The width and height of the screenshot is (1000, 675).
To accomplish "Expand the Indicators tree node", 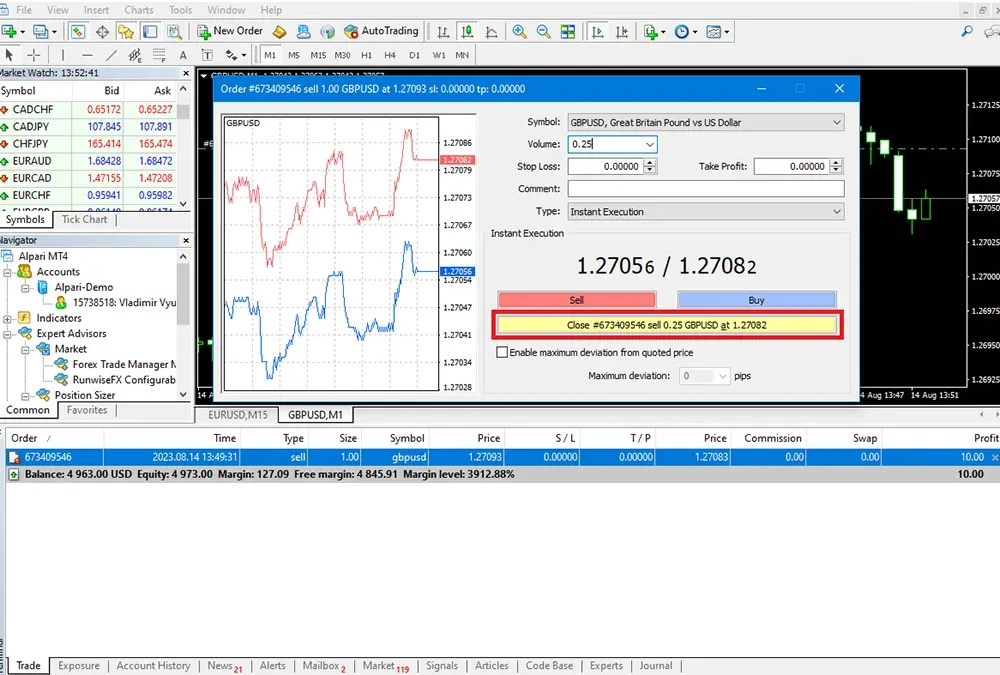I will point(8,318).
